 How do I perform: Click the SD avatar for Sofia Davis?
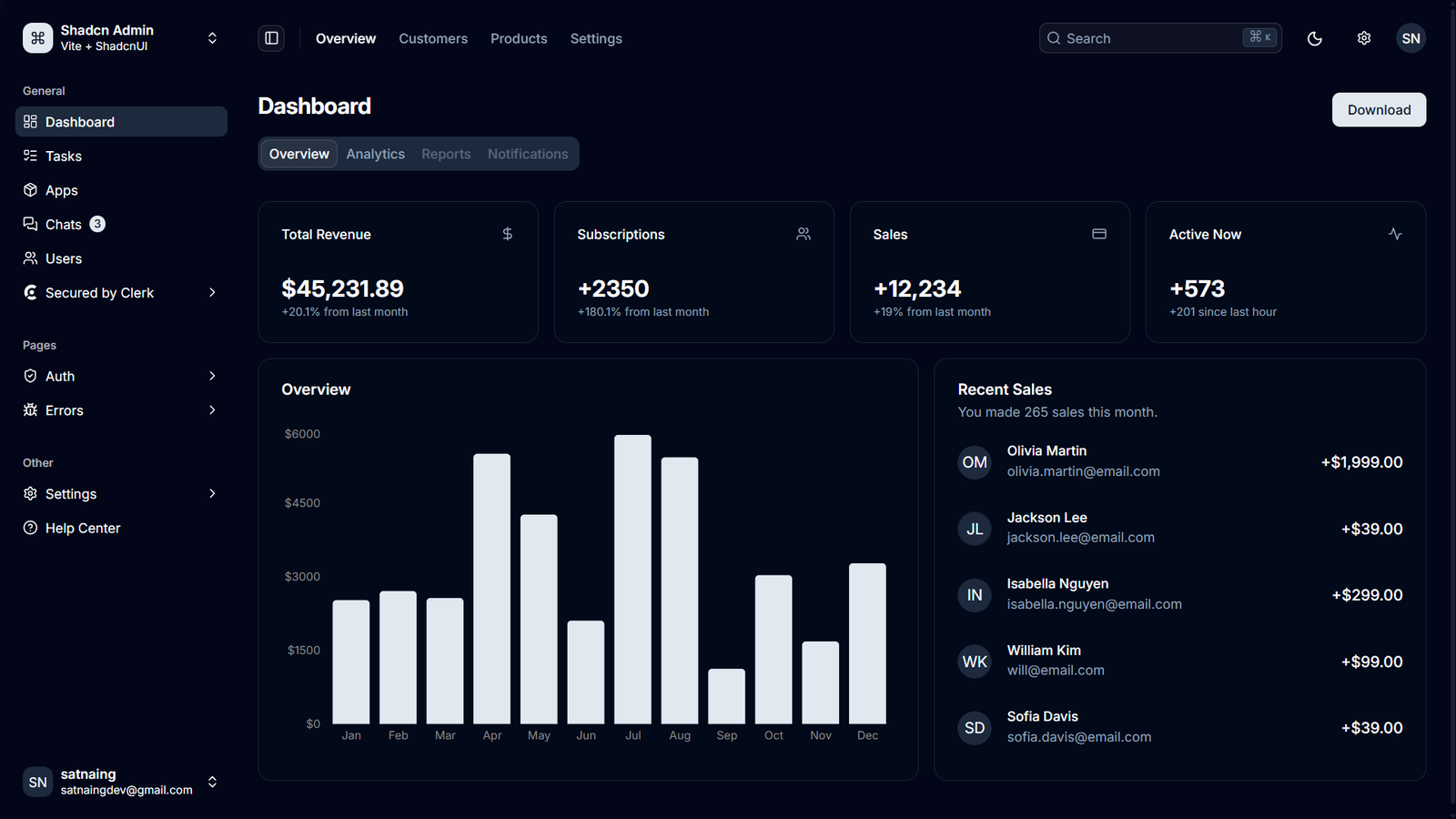(975, 728)
